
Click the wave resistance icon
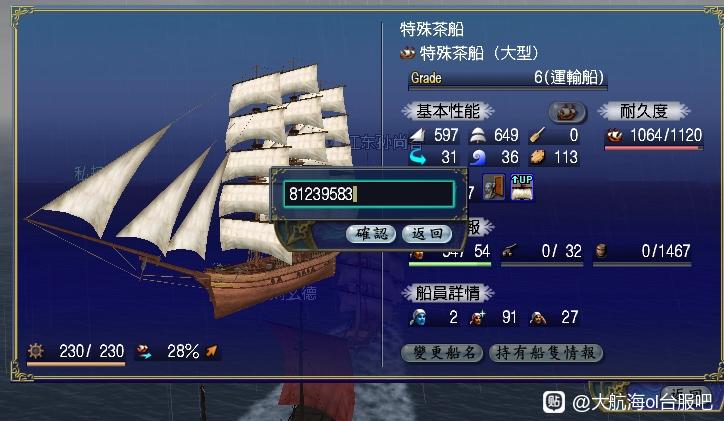click(x=477, y=157)
